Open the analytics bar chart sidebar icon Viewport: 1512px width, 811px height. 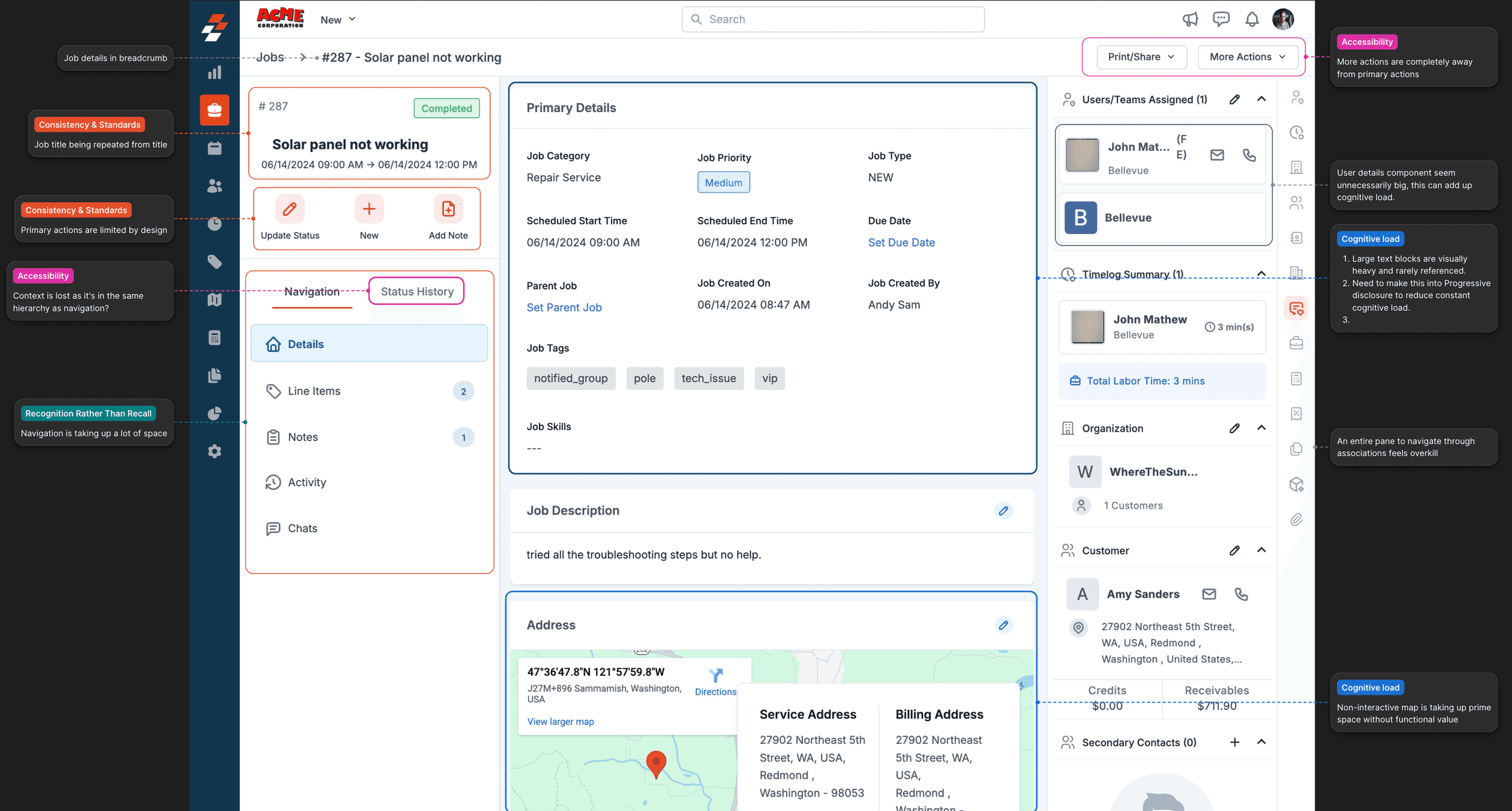(214, 73)
